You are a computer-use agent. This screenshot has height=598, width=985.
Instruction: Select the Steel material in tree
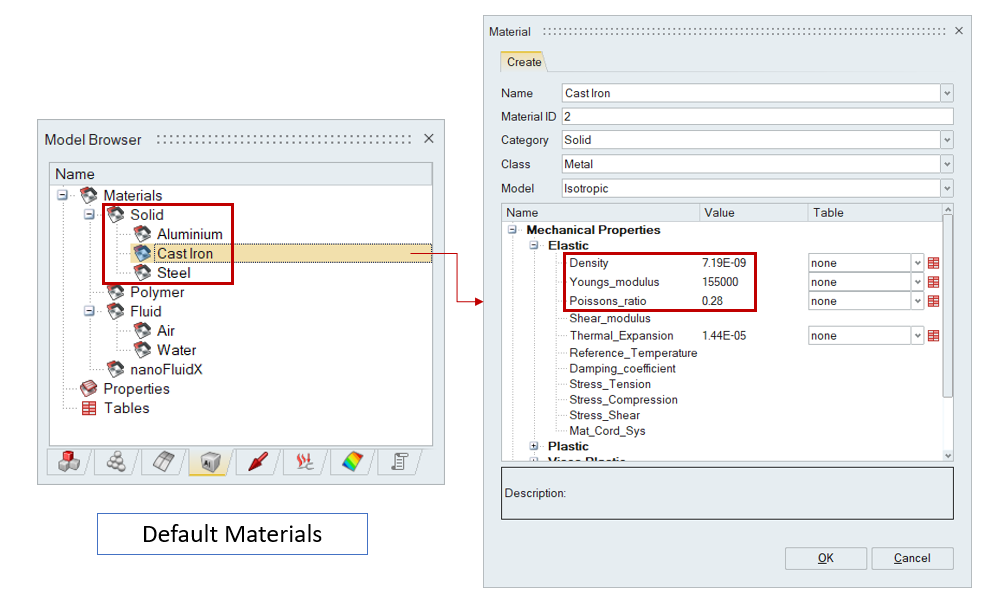[173, 273]
